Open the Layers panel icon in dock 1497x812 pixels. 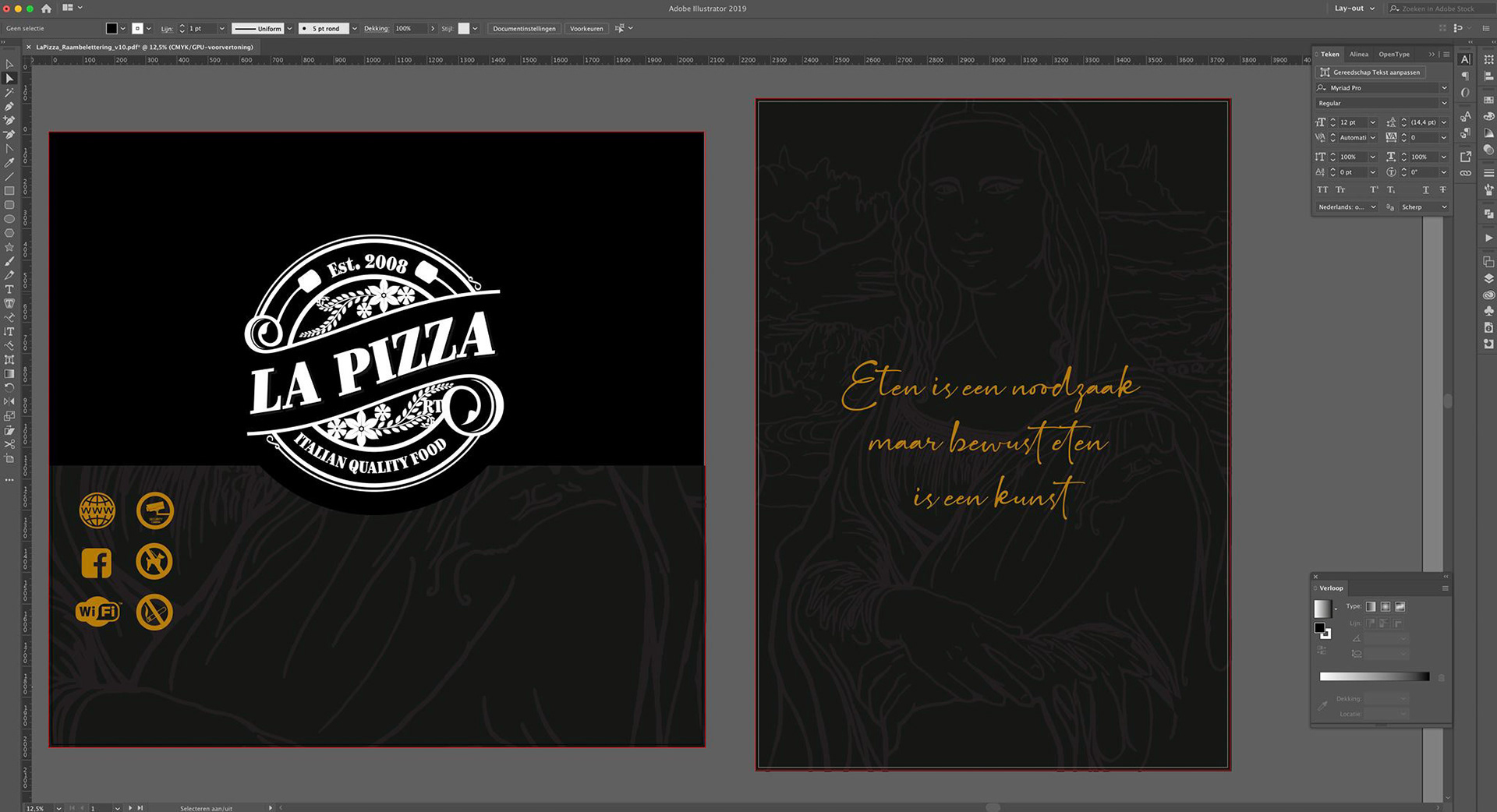1488,278
